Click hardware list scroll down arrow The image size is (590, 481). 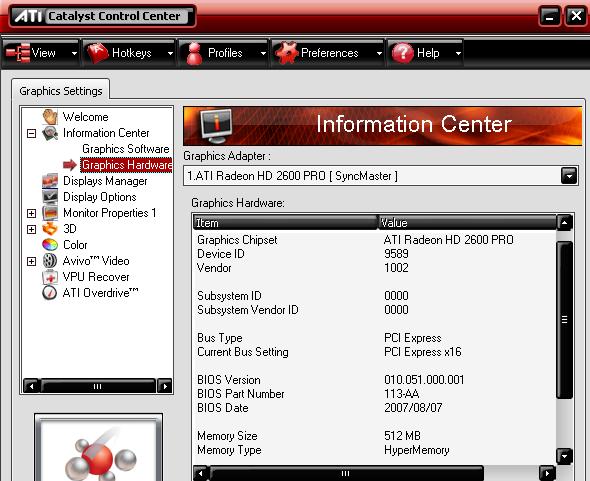click(565, 457)
